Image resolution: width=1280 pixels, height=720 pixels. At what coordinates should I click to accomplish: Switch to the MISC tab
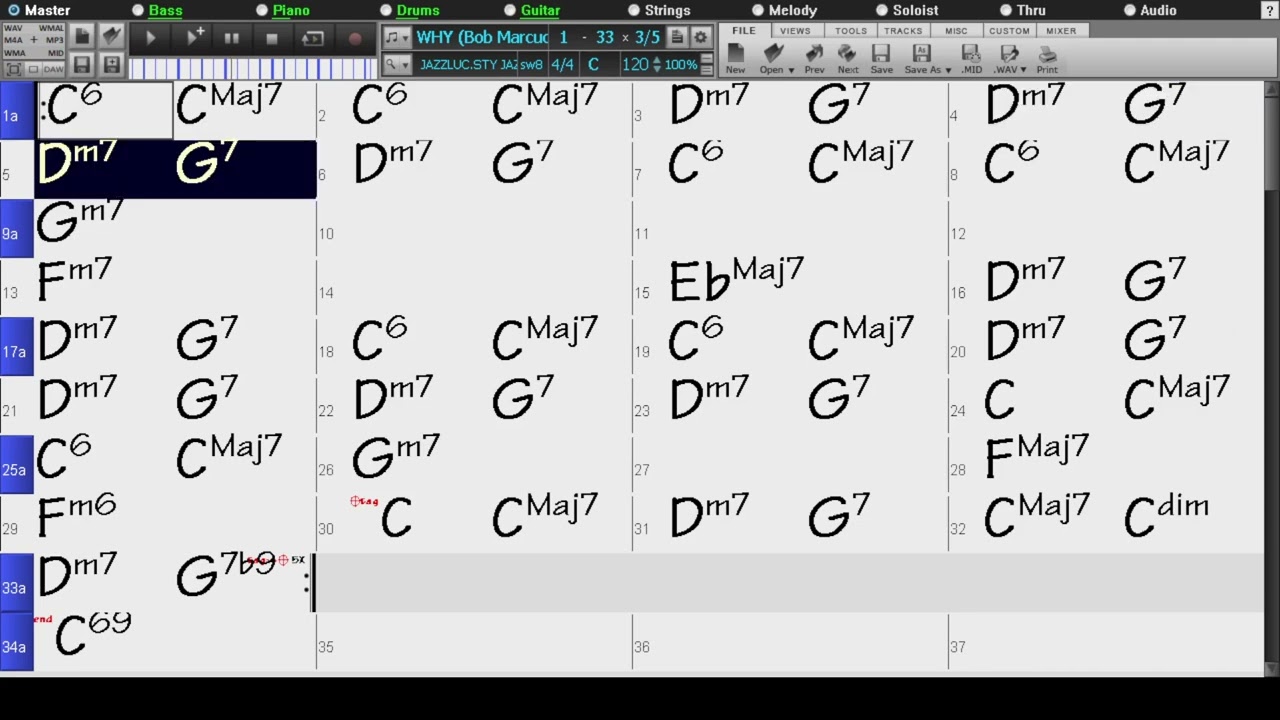click(956, 31)
